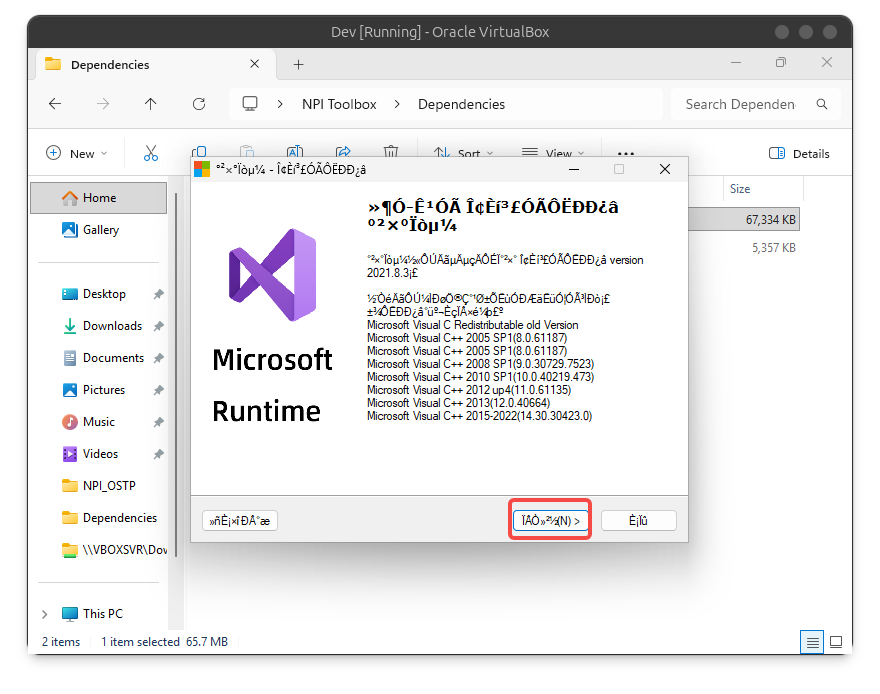This screenshot has width=880, height=694.
Task: Select the file row showing 67,334 KB
Action: 744,219
